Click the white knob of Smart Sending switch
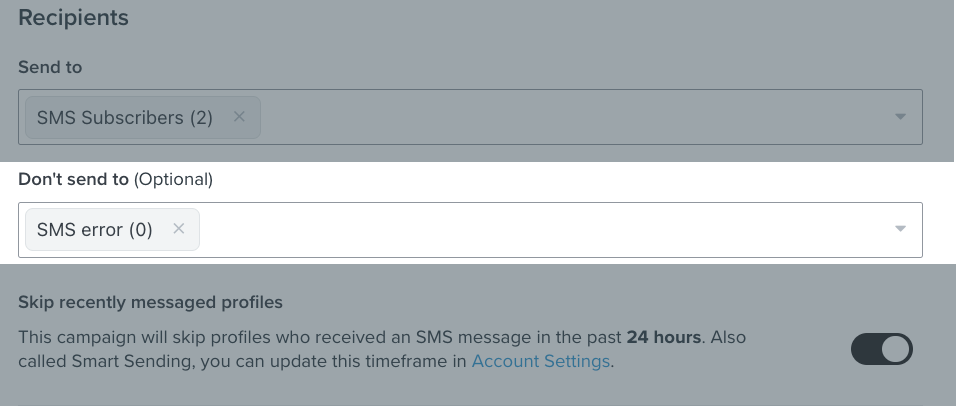The image size is (956, 406). coord(896,349)
